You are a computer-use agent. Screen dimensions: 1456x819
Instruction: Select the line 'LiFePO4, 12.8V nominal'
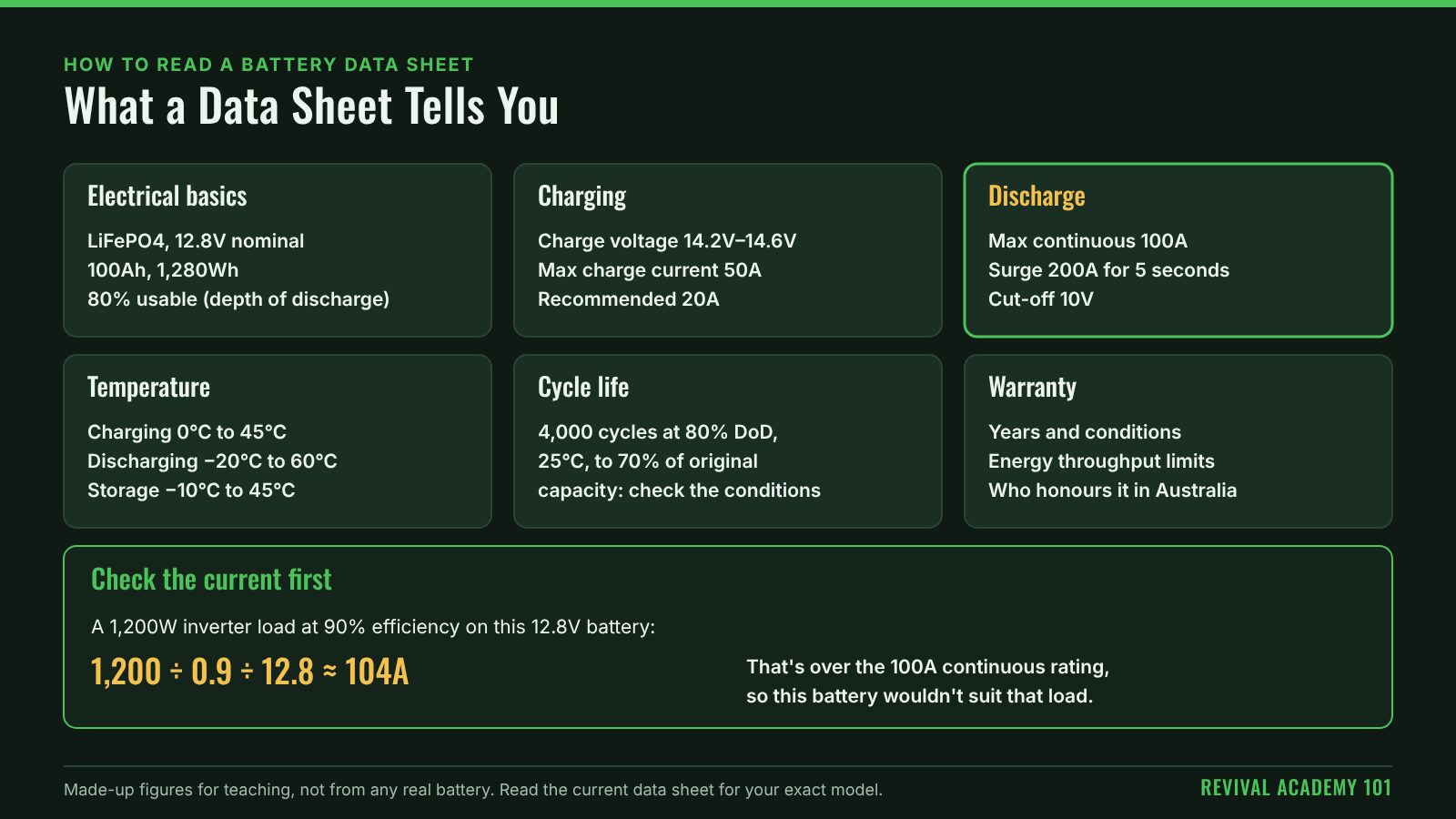(196, 241)
